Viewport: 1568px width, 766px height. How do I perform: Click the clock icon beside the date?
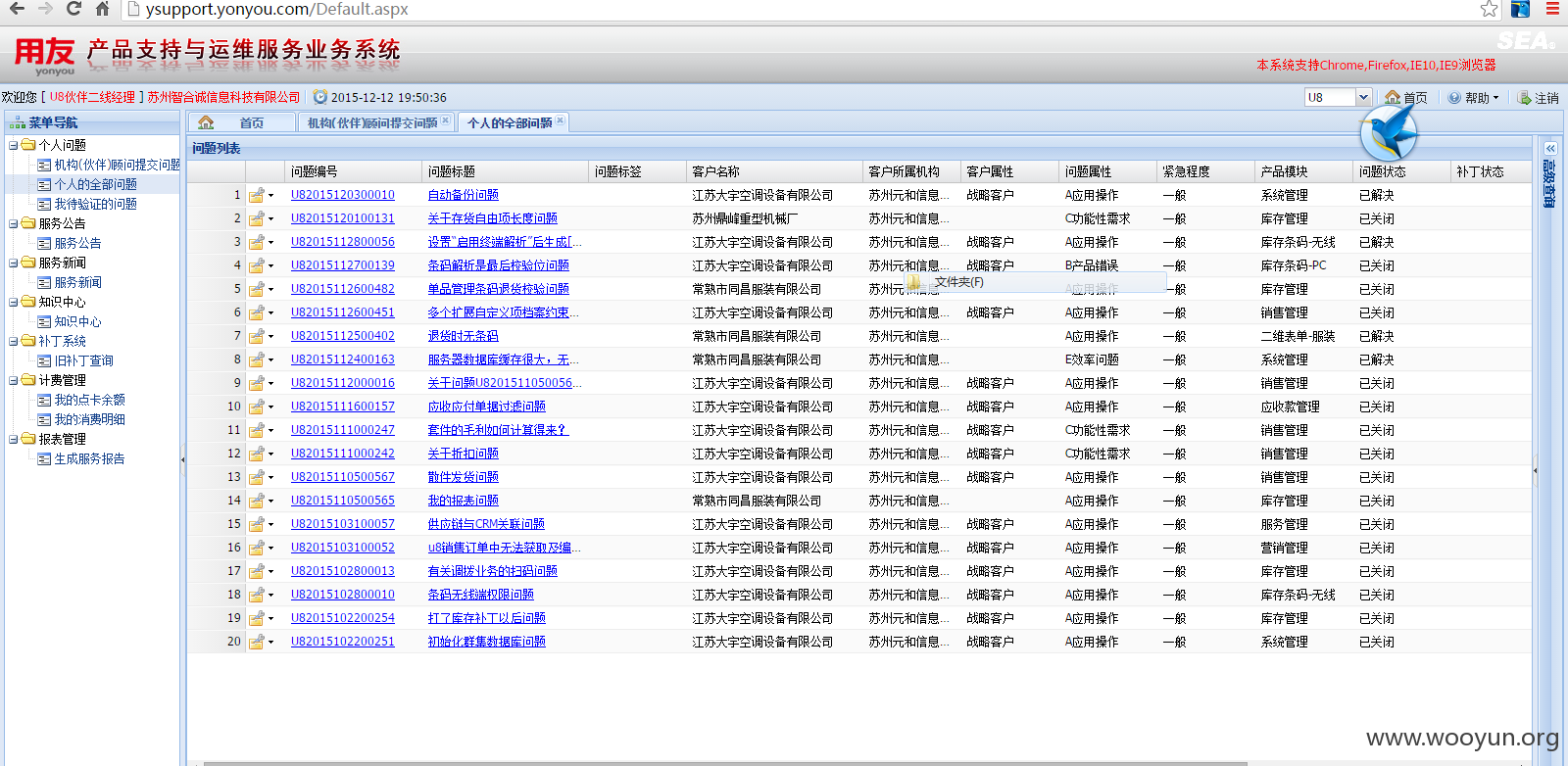click(x=320, y=97)
